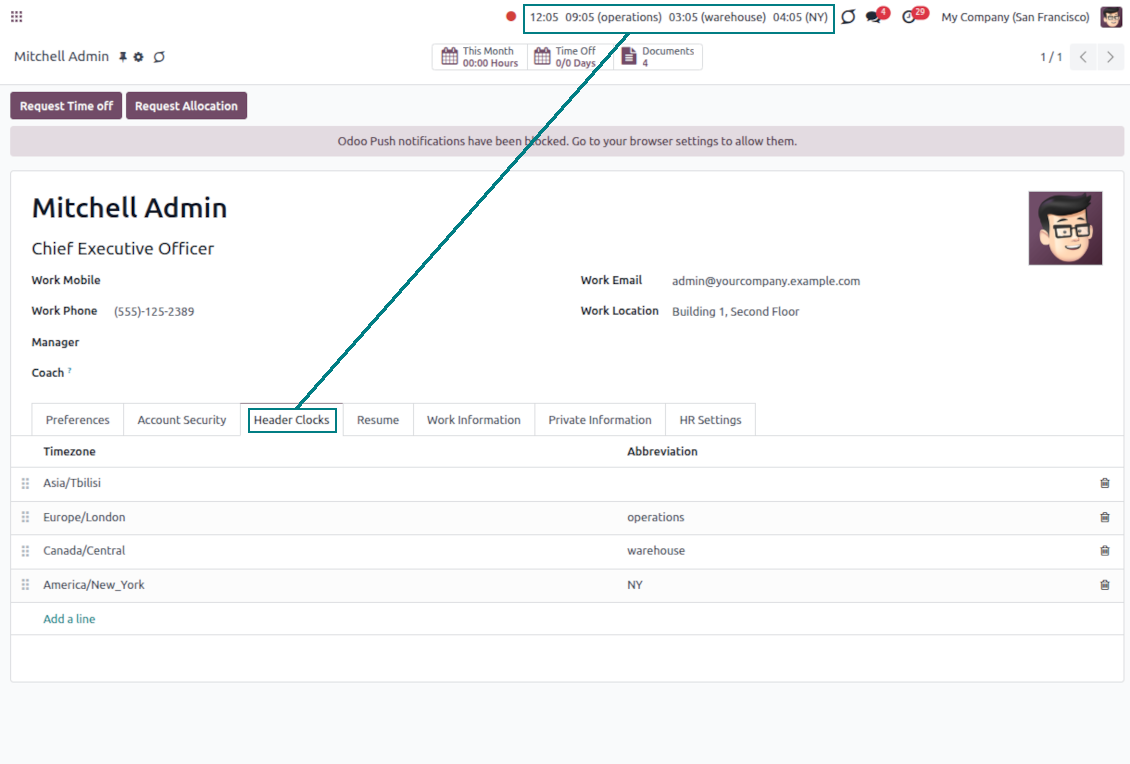Click drag handle of Canada/Central row

click(25, 551)
